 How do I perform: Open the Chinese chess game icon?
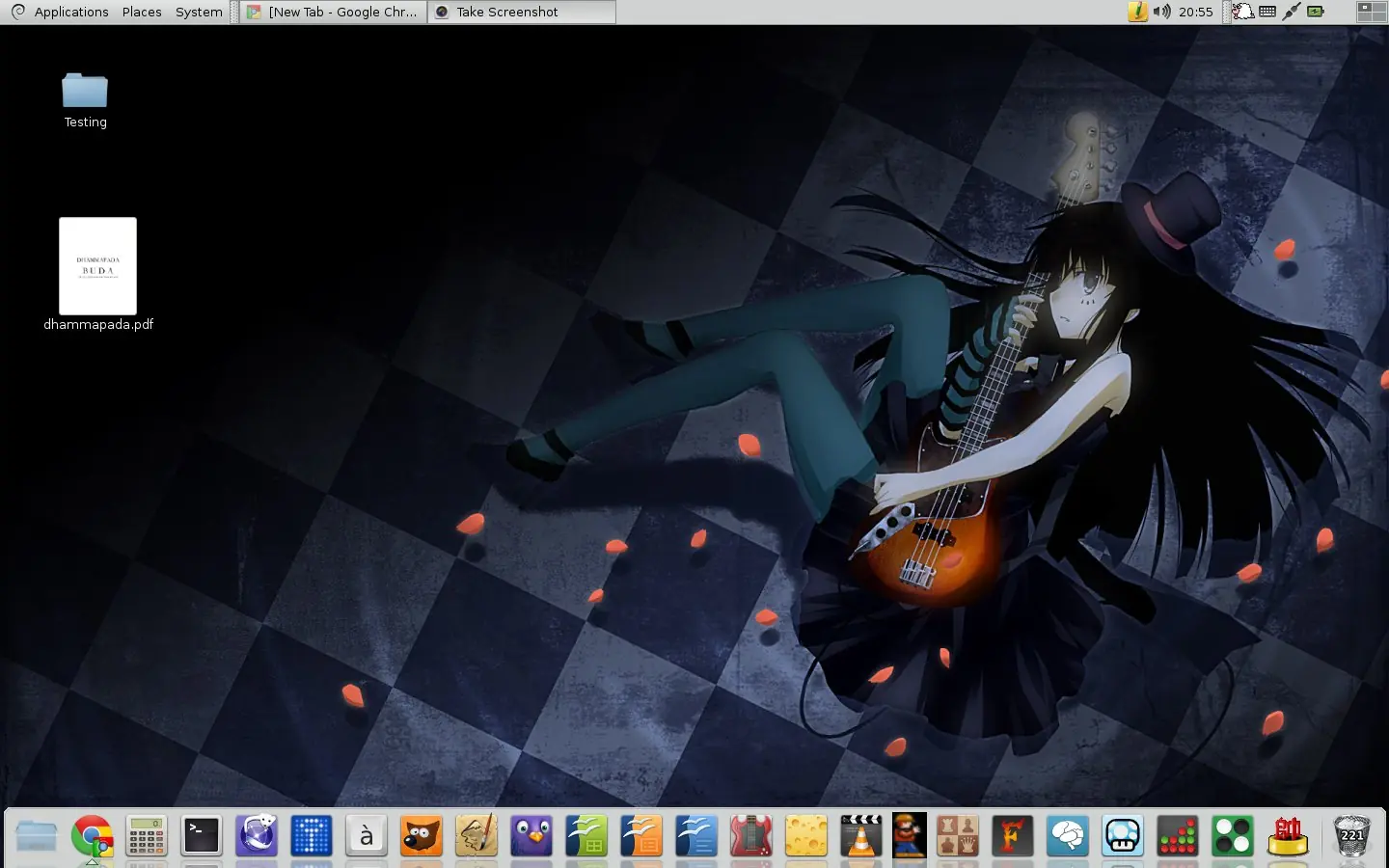(x=1288, y=835)
